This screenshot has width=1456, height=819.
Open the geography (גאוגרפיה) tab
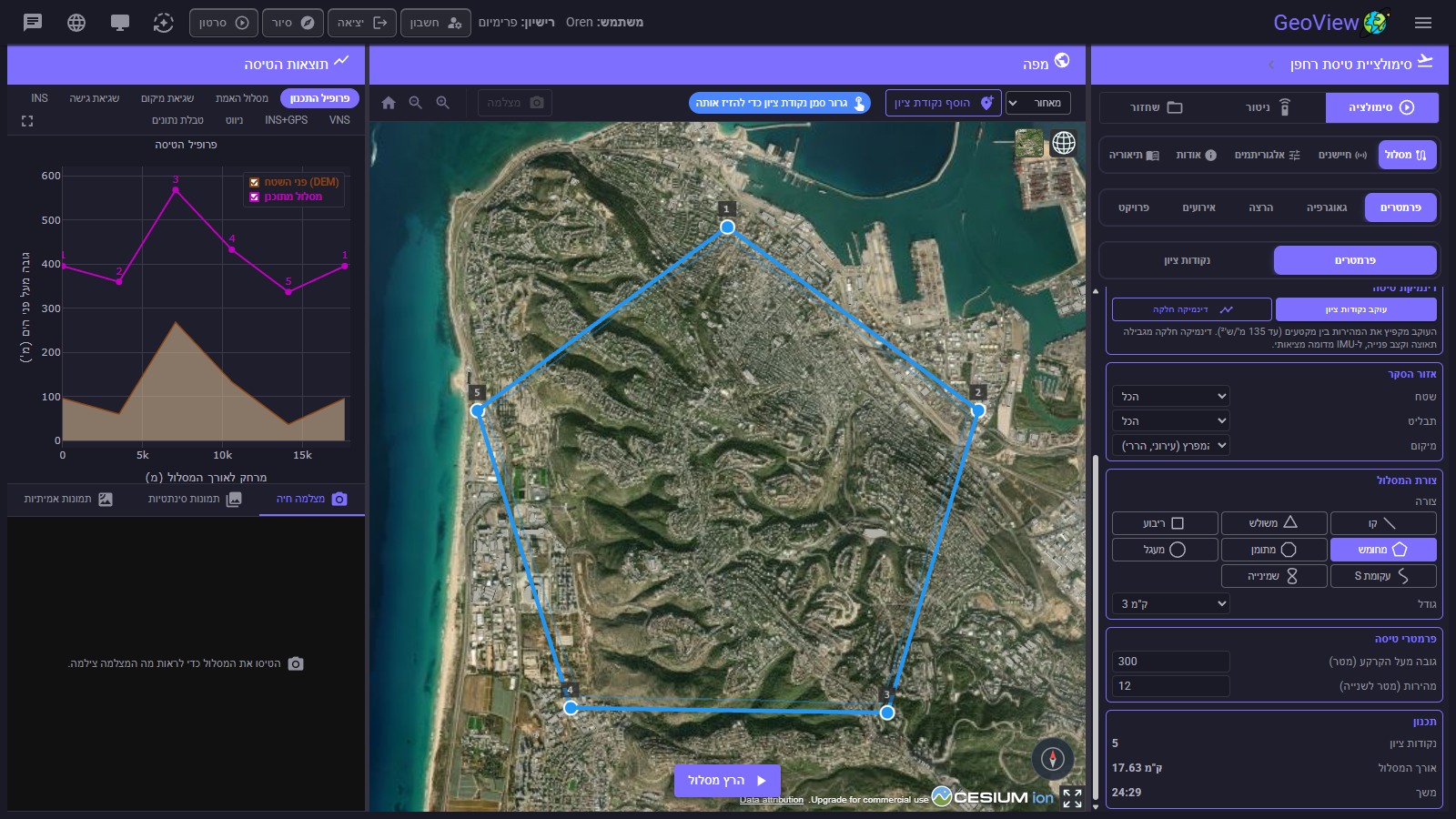click(x=1327, y=207)
